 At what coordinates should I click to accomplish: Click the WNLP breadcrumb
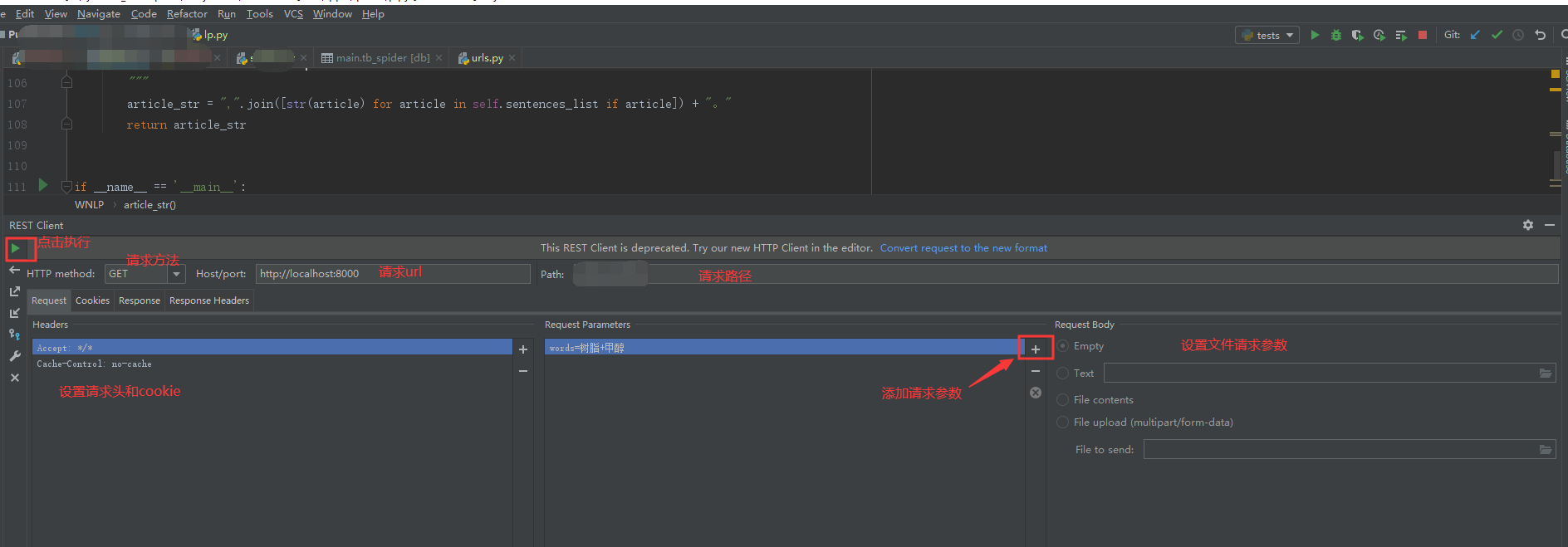click(x=89, y=205)
